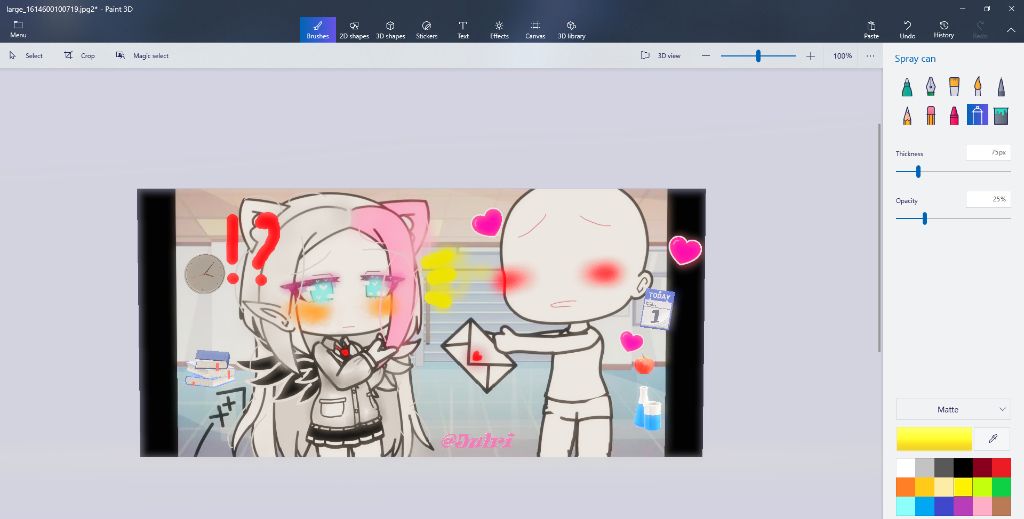This screenshot has height=519, width=1024.
Task: Select the Pixel pen brush
Action: tap(1001, 86)
